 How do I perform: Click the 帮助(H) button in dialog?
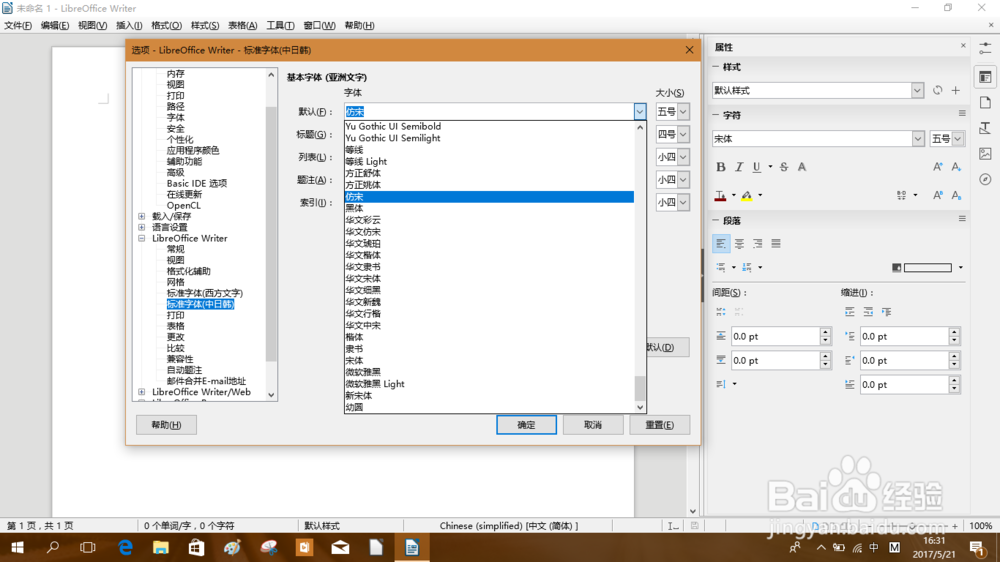point(166,425)
